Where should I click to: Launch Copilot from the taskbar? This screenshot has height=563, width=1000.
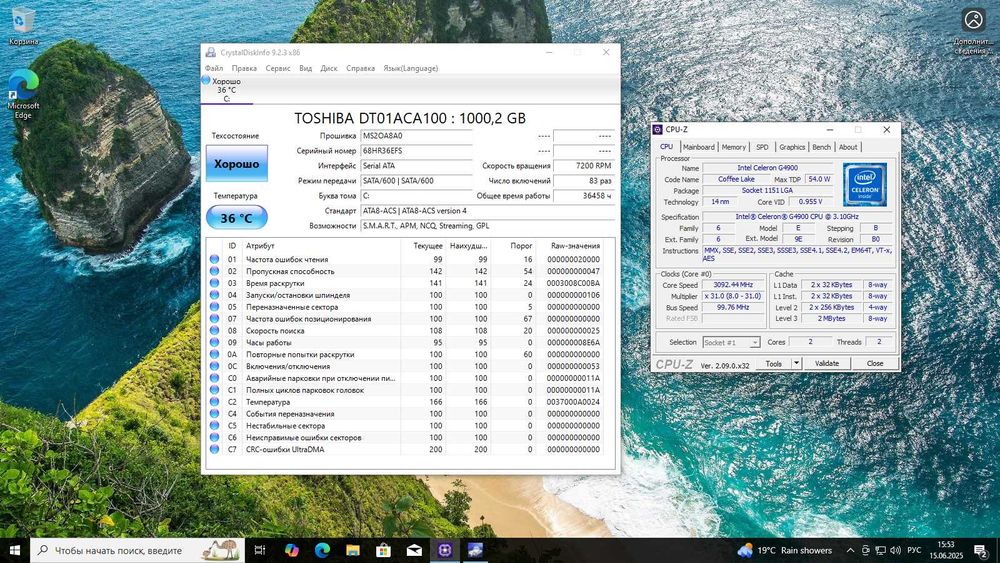click(291, 550)
